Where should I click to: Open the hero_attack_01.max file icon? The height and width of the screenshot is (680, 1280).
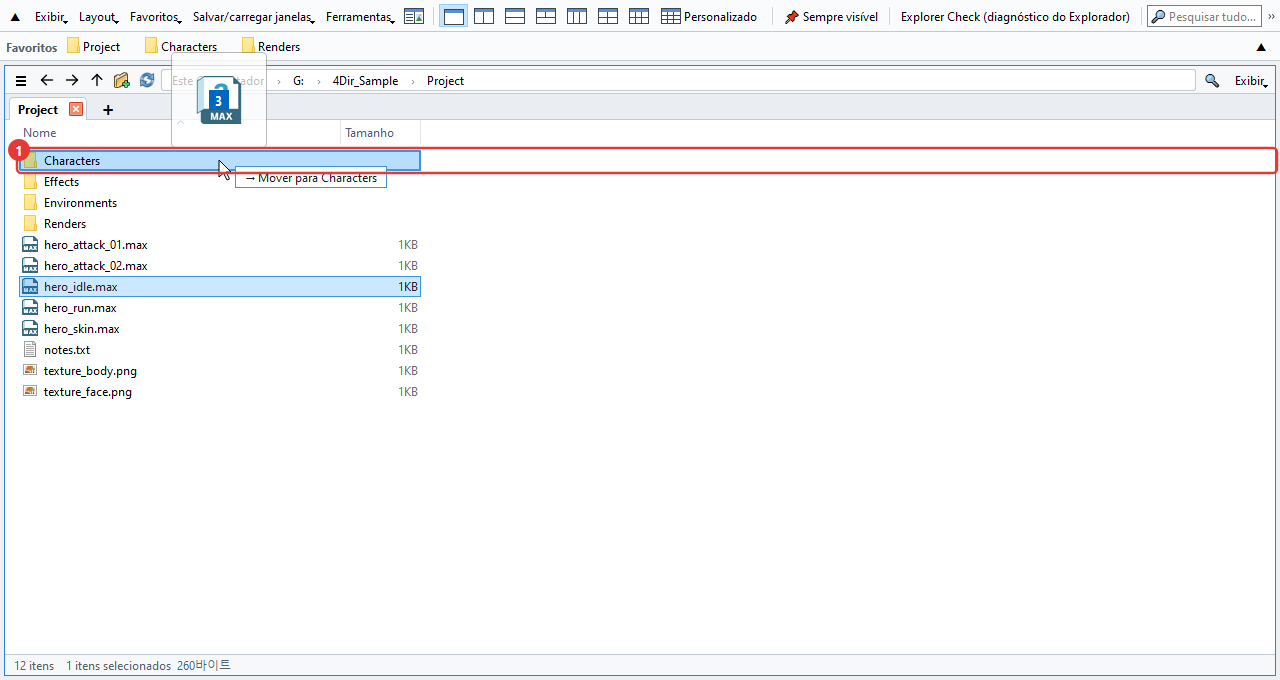coord(30,245)
